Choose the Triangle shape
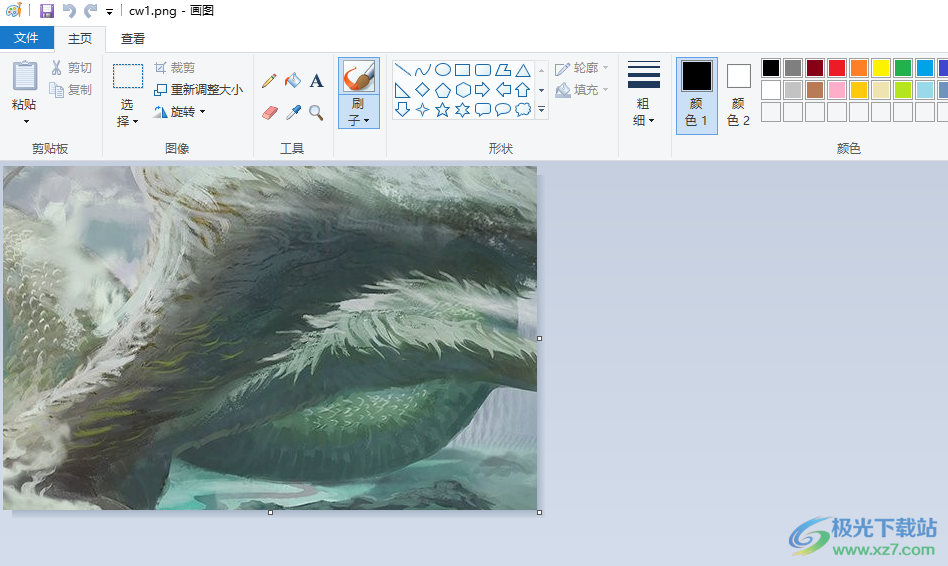The image size is (948, 566). 523,70
